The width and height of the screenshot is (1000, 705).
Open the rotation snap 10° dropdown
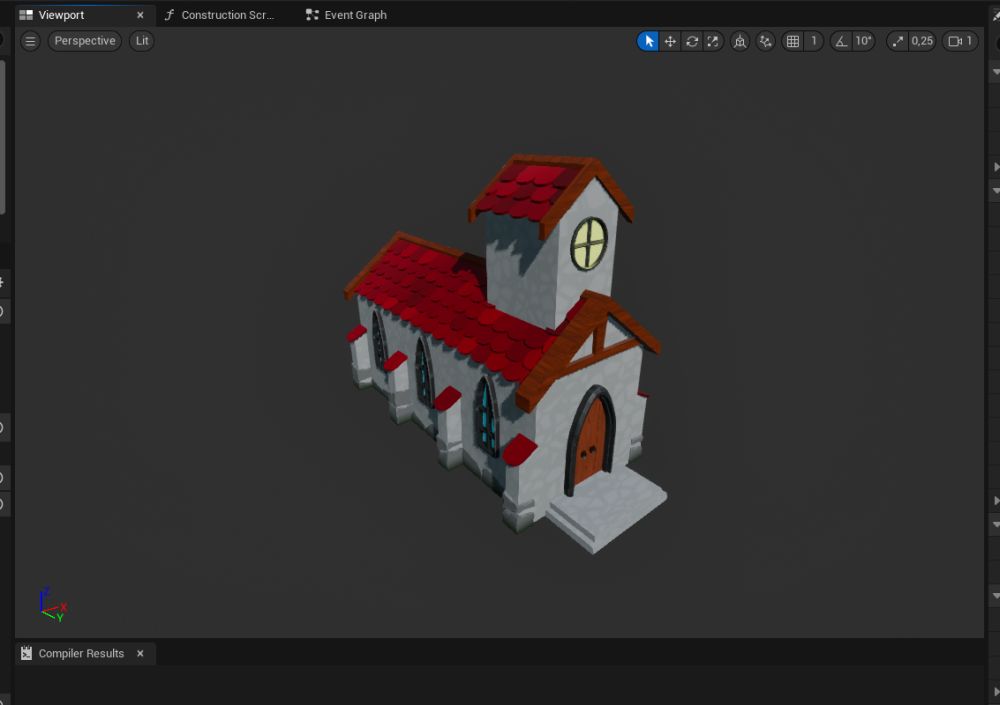(863, 41)
